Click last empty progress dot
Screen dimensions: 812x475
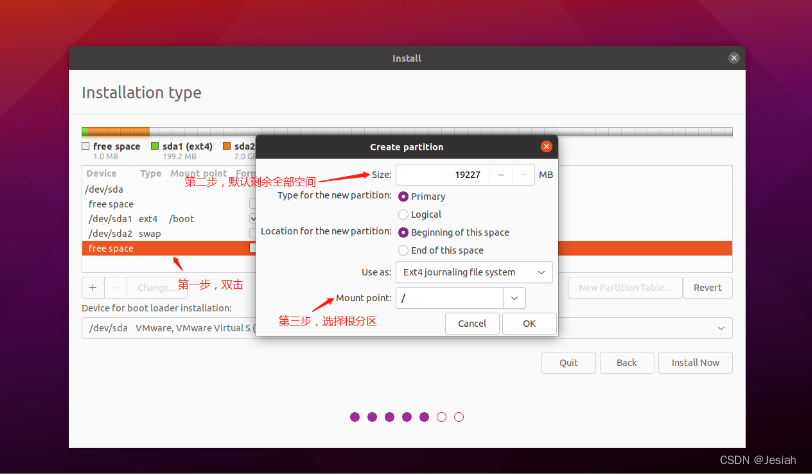tap(459, 417)
